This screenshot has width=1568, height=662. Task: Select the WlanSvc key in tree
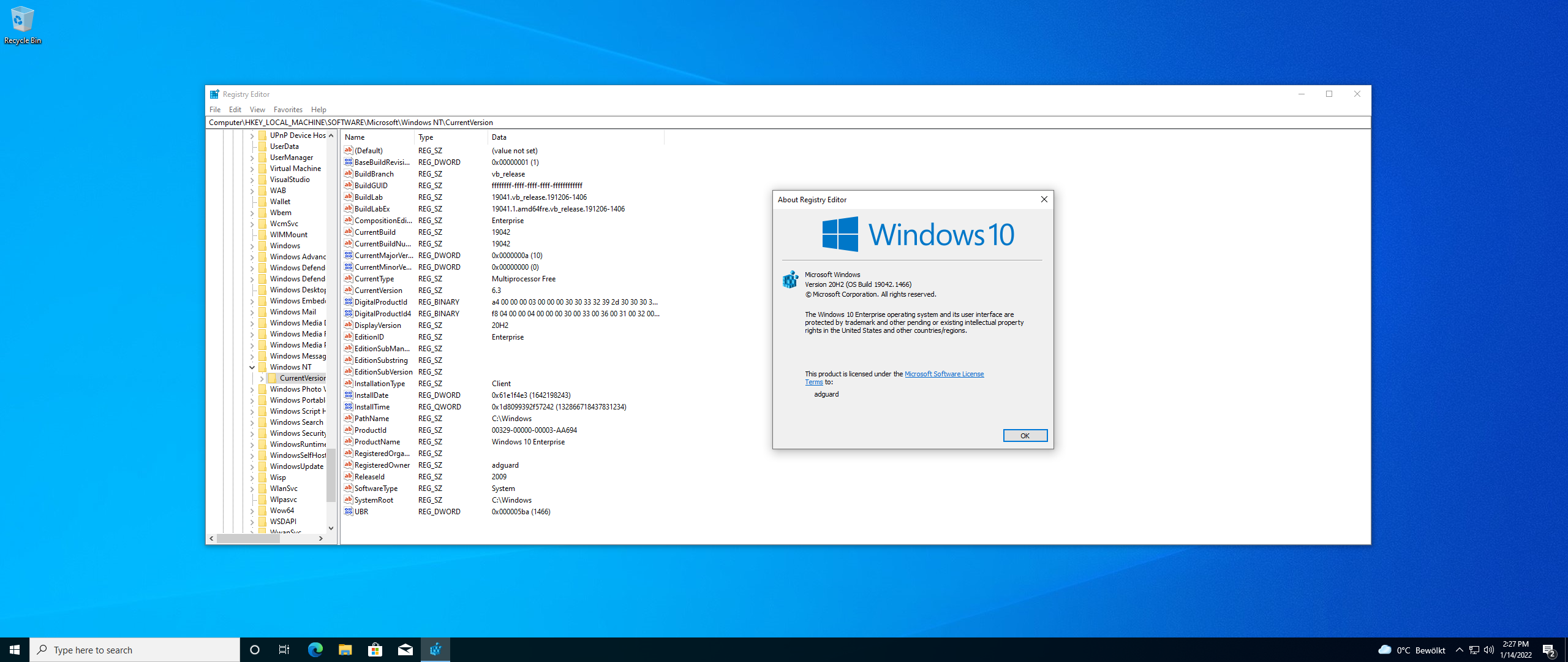point(284,489)
